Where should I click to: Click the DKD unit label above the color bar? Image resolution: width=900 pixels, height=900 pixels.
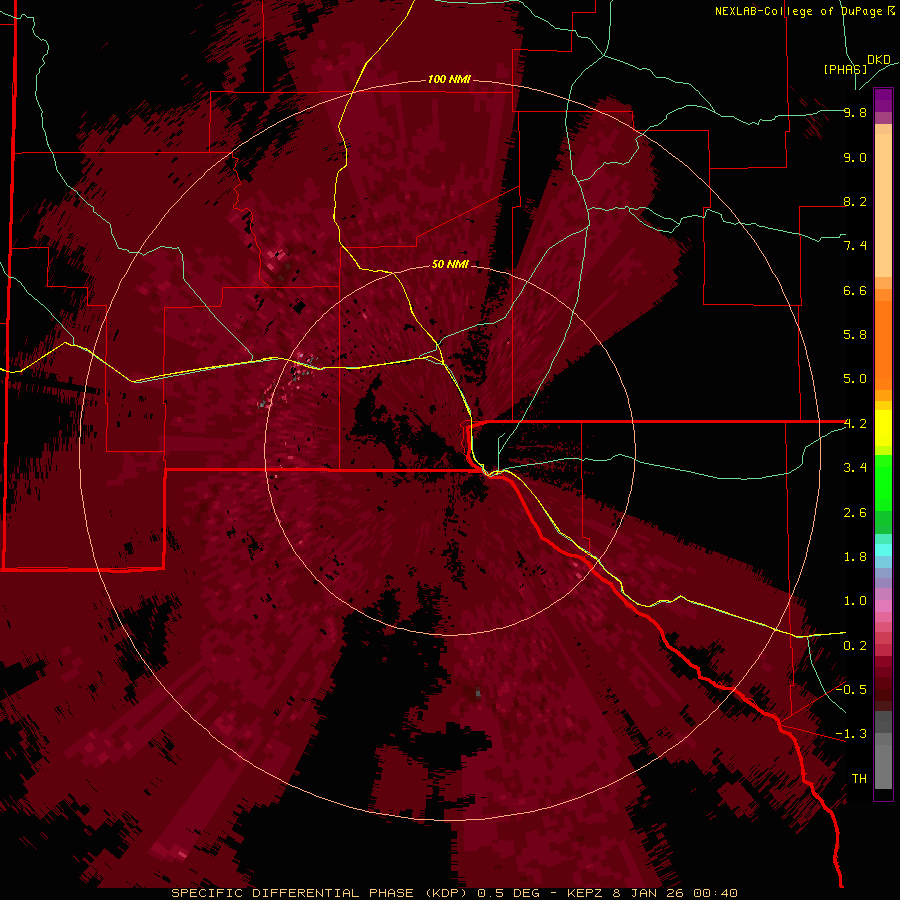pos(879,60)
